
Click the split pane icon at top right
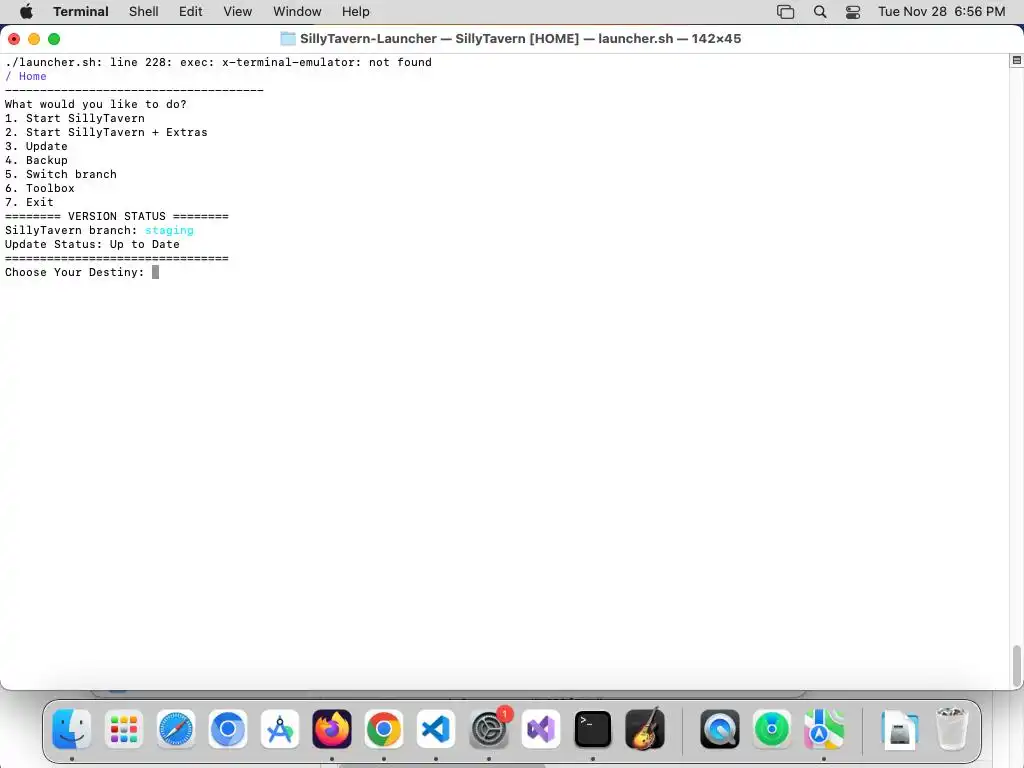[1017, 60]
